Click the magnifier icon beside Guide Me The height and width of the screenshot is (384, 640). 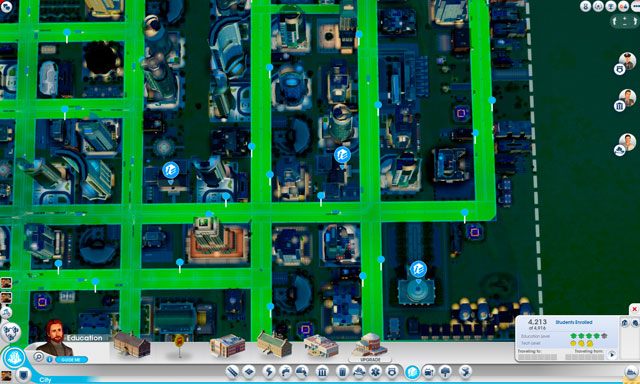click(x=39, y=357)
